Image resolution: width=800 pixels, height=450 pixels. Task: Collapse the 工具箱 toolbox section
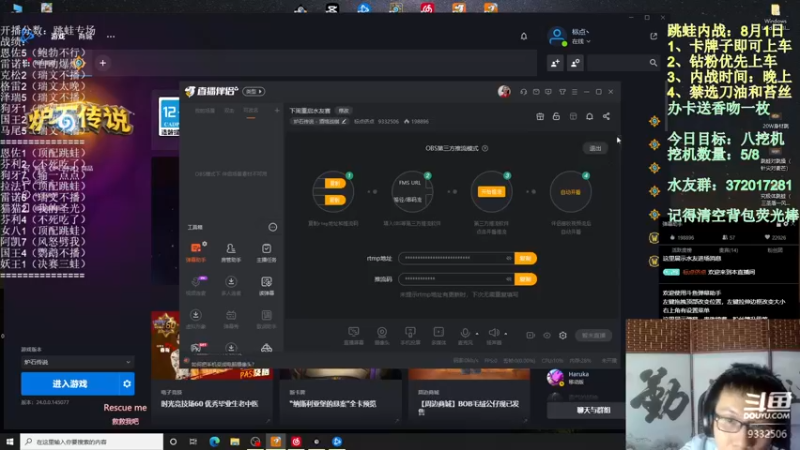point(273,227)
